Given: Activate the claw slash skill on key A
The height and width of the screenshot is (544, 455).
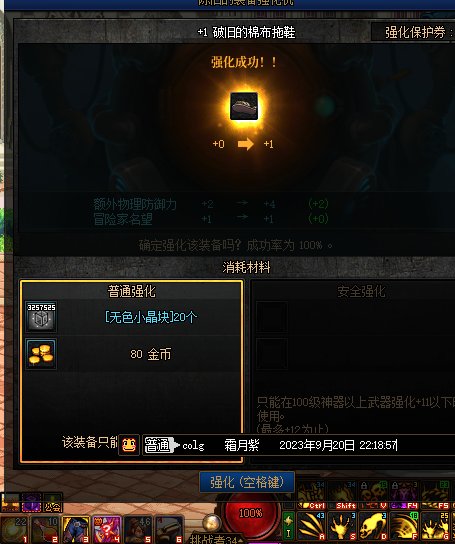Looking at the screenshot, I should [x=311, y=526].
